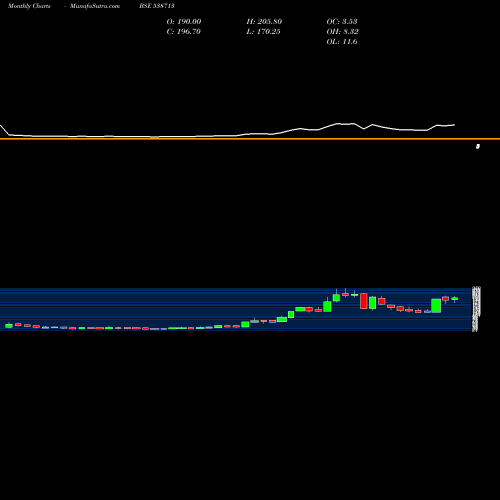Click the tallest red candlestick
This screenshot has width=500, height=500.
[x=364, y=301]
